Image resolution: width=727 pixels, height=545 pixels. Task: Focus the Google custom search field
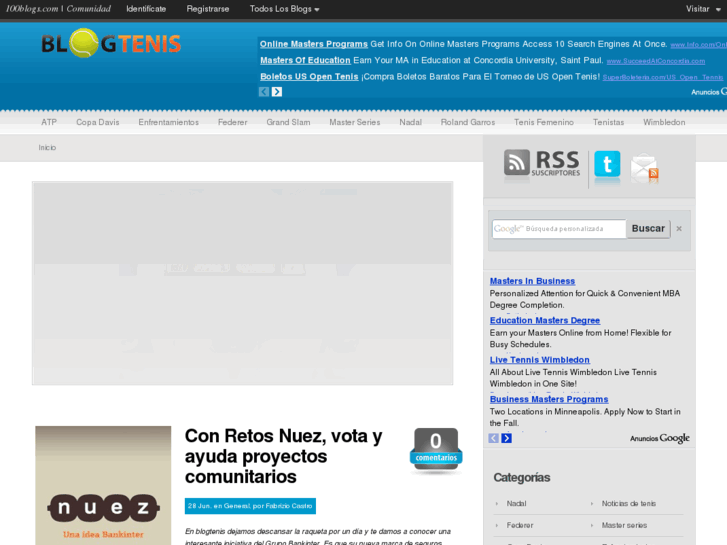[x=559, y=229]
